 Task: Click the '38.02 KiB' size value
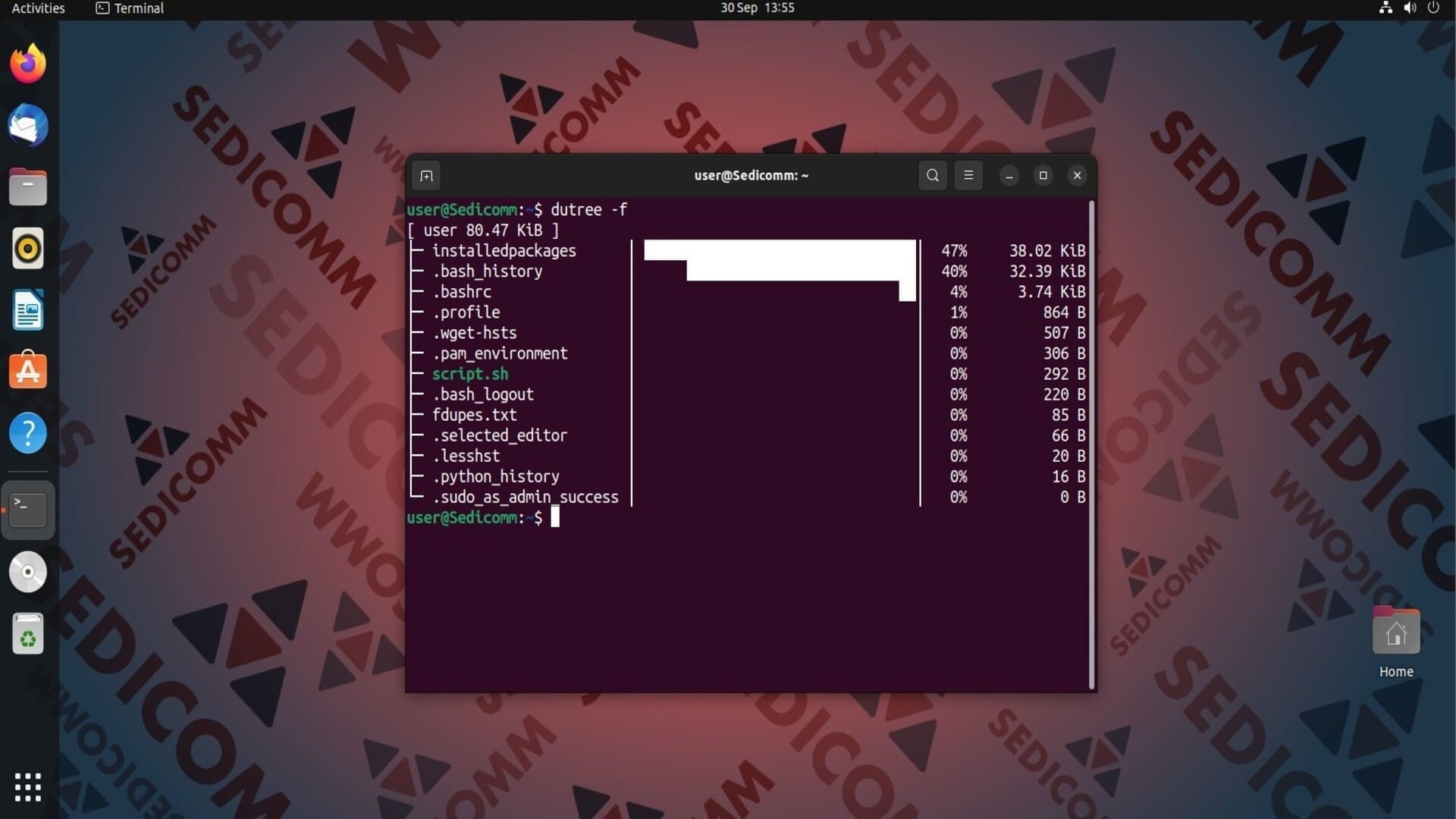1047,251
